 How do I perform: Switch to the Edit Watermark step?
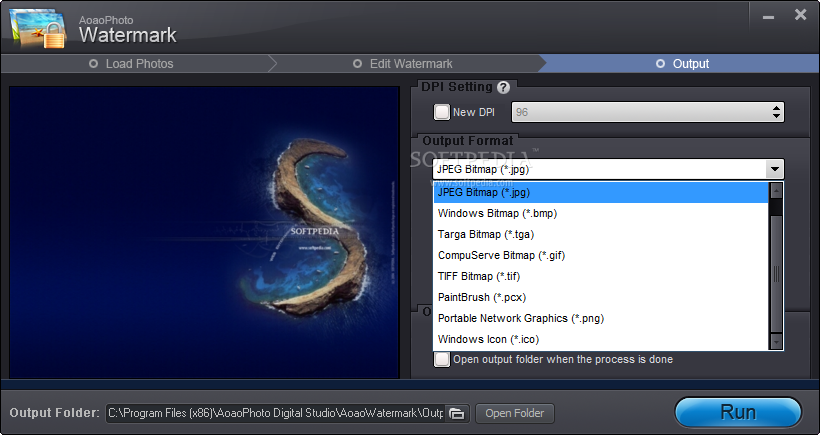coord(402,64)
